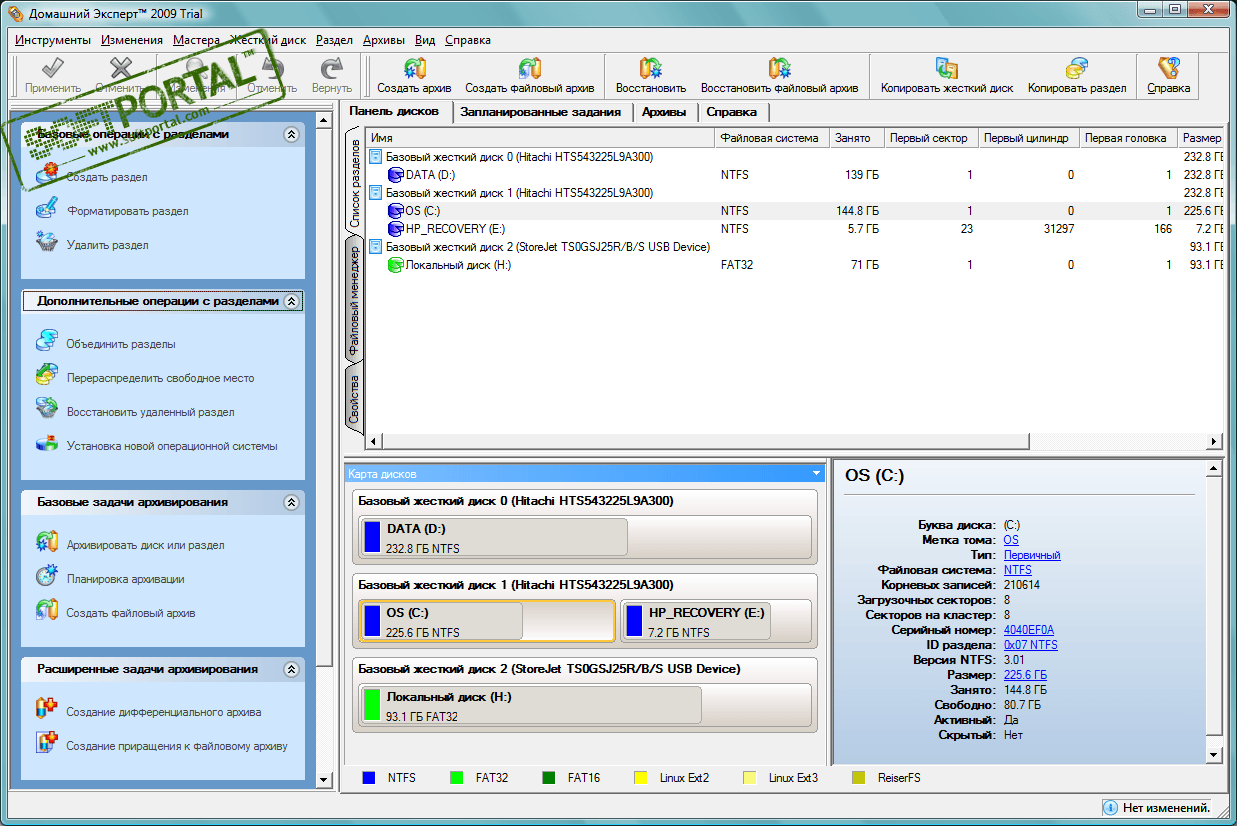1237x826 pixels.
Task: Click the Удалить раздел sidebar icon
Action: 47,243
